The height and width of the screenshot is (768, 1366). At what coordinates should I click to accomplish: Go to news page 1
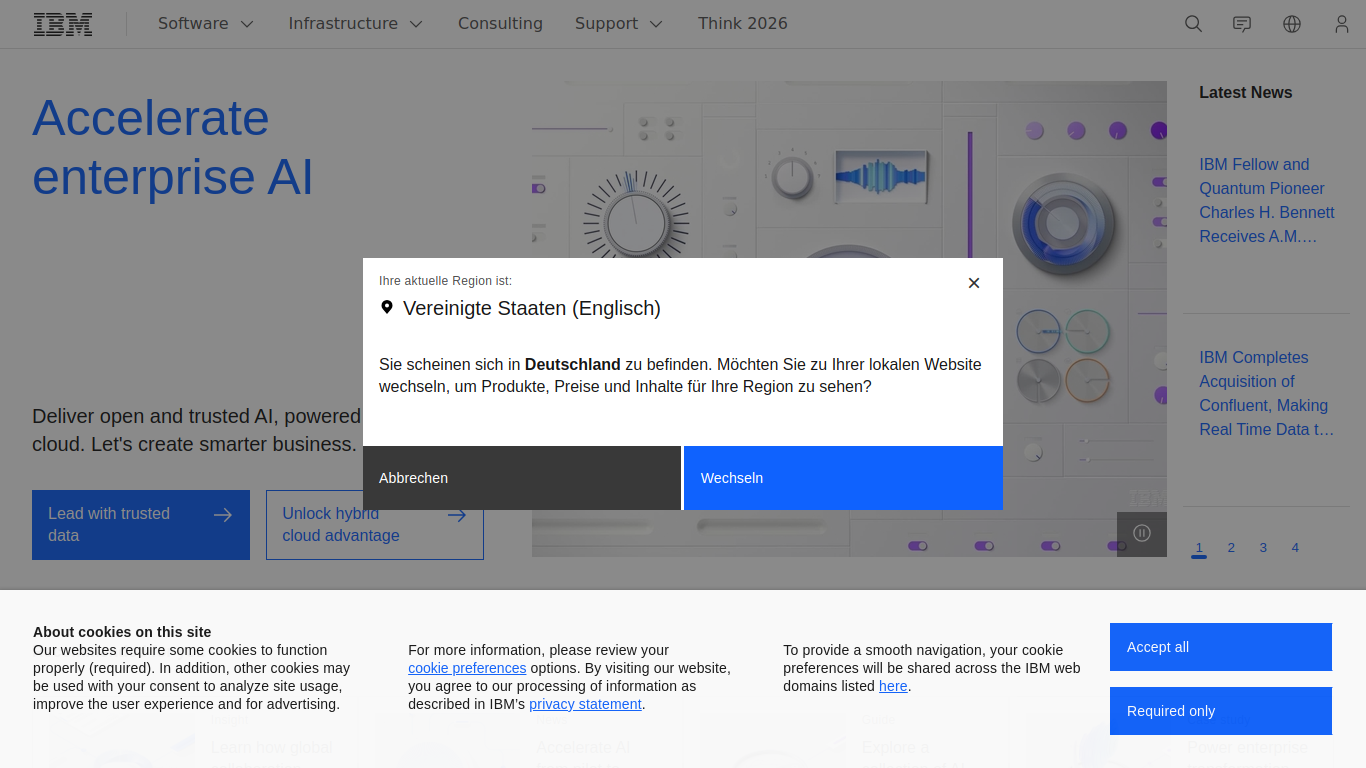click(x=1199, y=548)
